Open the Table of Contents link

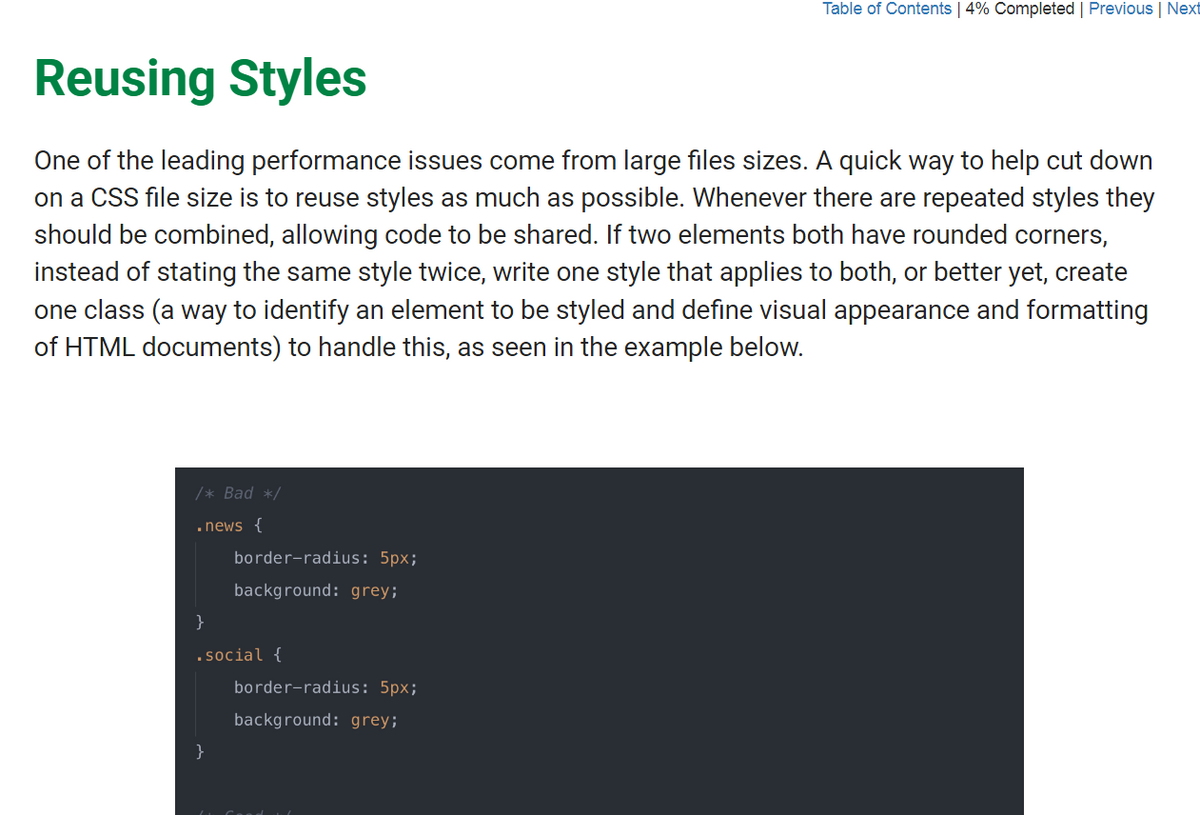click(x=886, y=9)
